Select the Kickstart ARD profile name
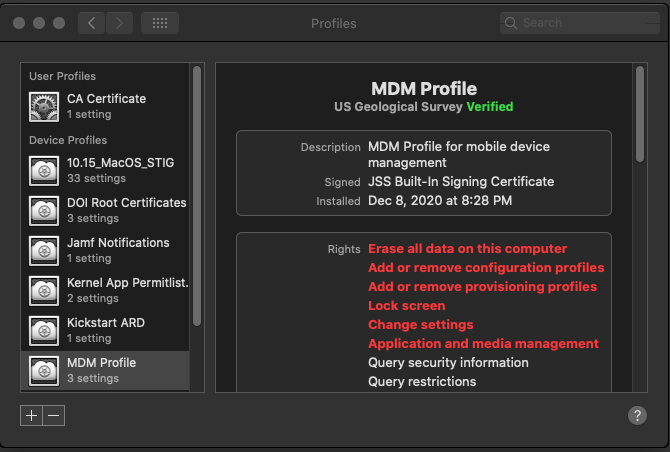The height and width of the screenshot is (452, 670). [106, 323]
